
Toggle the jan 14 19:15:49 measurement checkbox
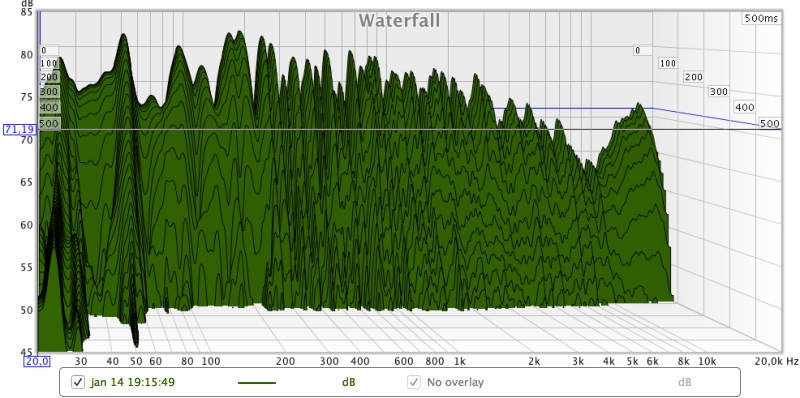click(78, 382)
